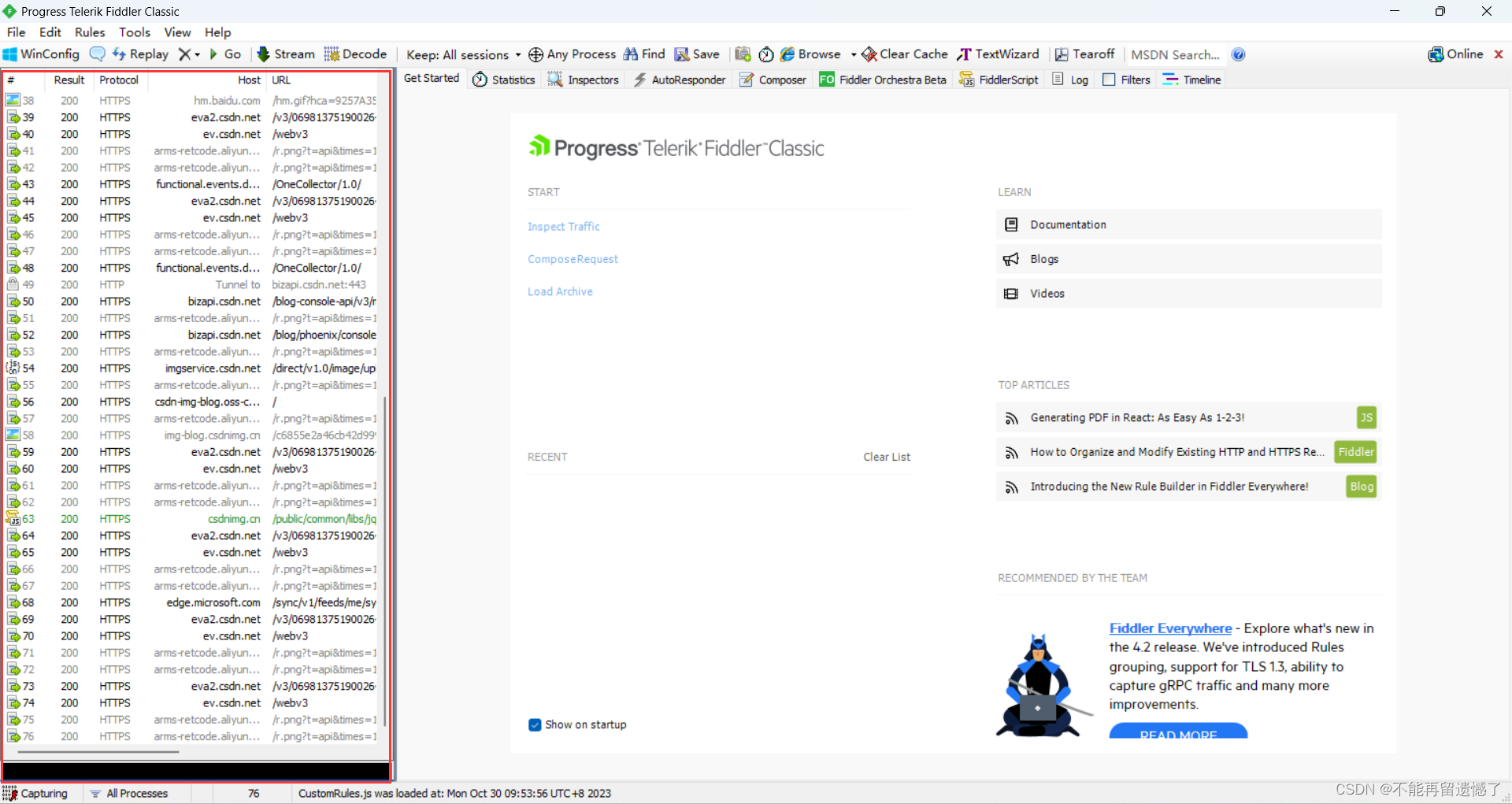Click All Processes filter in status bar
The width and height of the screenshot is (1512, 804).
129,793
